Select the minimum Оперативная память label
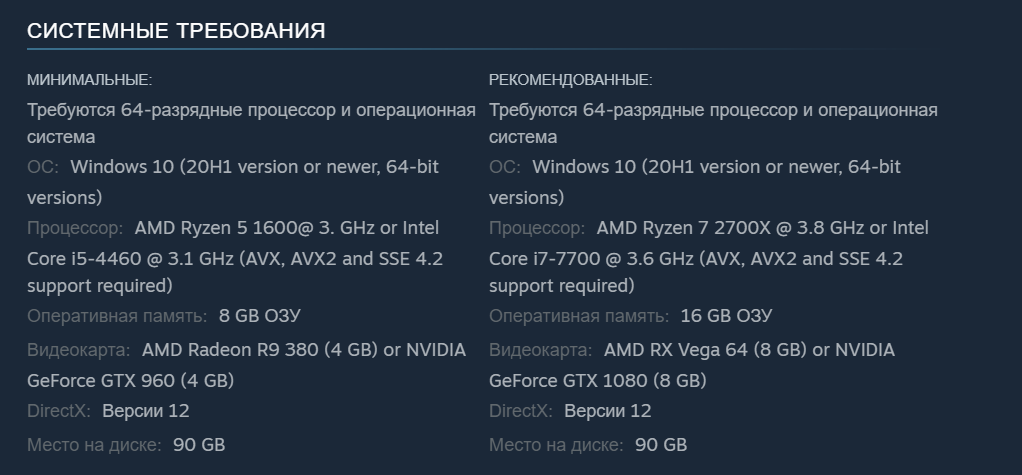Viewport: 1022px width, 475px height. [116, 316]
